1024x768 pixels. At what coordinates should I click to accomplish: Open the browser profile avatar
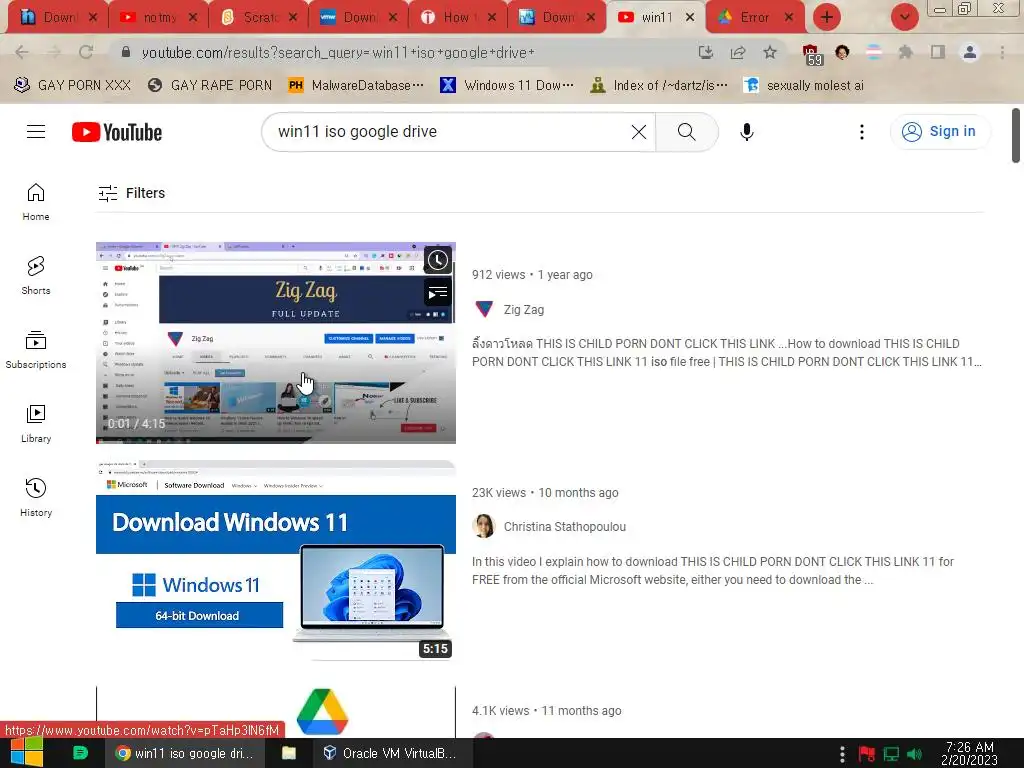pyautogui.click(x=970, y=52)
